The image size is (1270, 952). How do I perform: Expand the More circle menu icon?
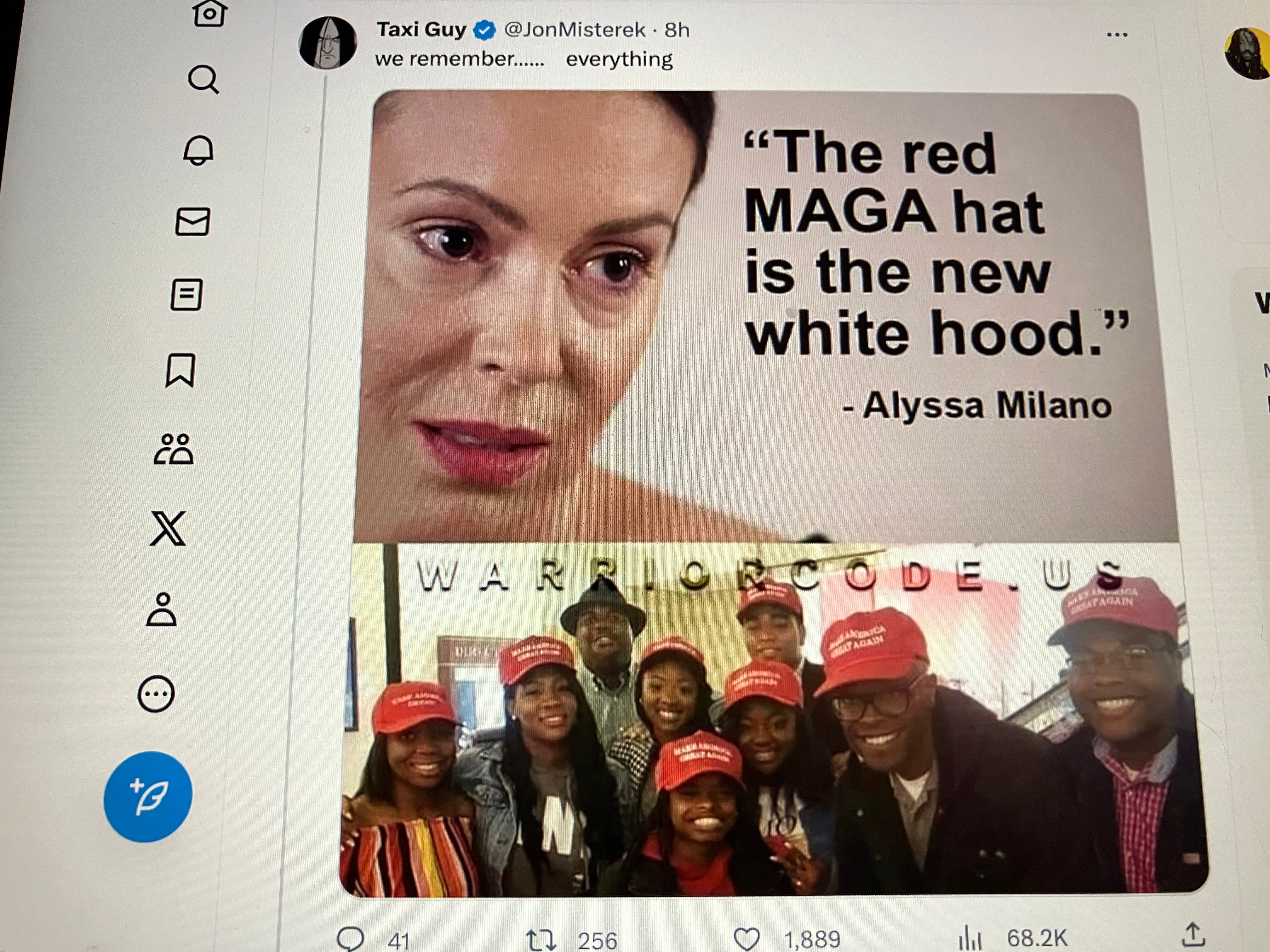[x=156, y=694]
